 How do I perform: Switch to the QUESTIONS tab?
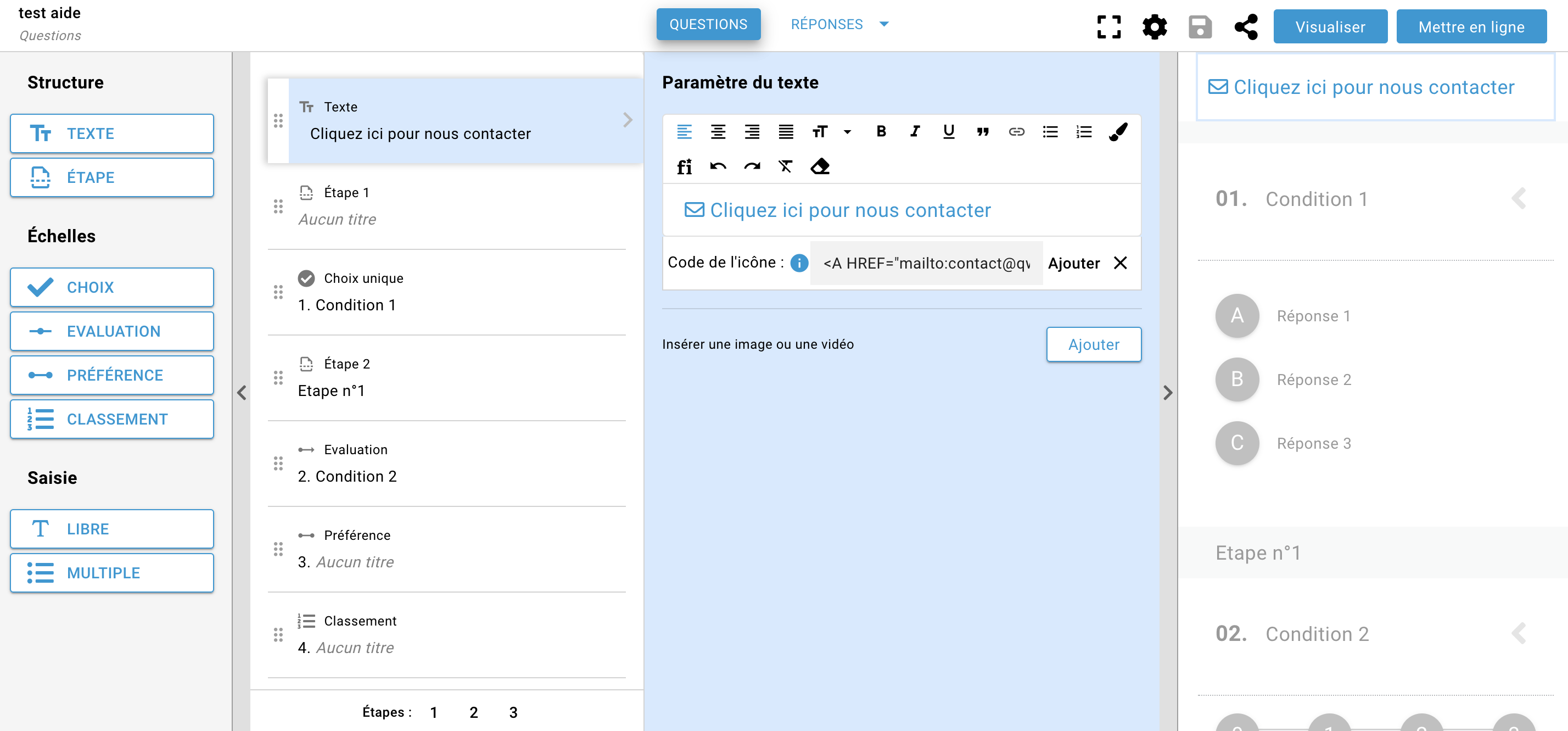(x=708, y=24)
